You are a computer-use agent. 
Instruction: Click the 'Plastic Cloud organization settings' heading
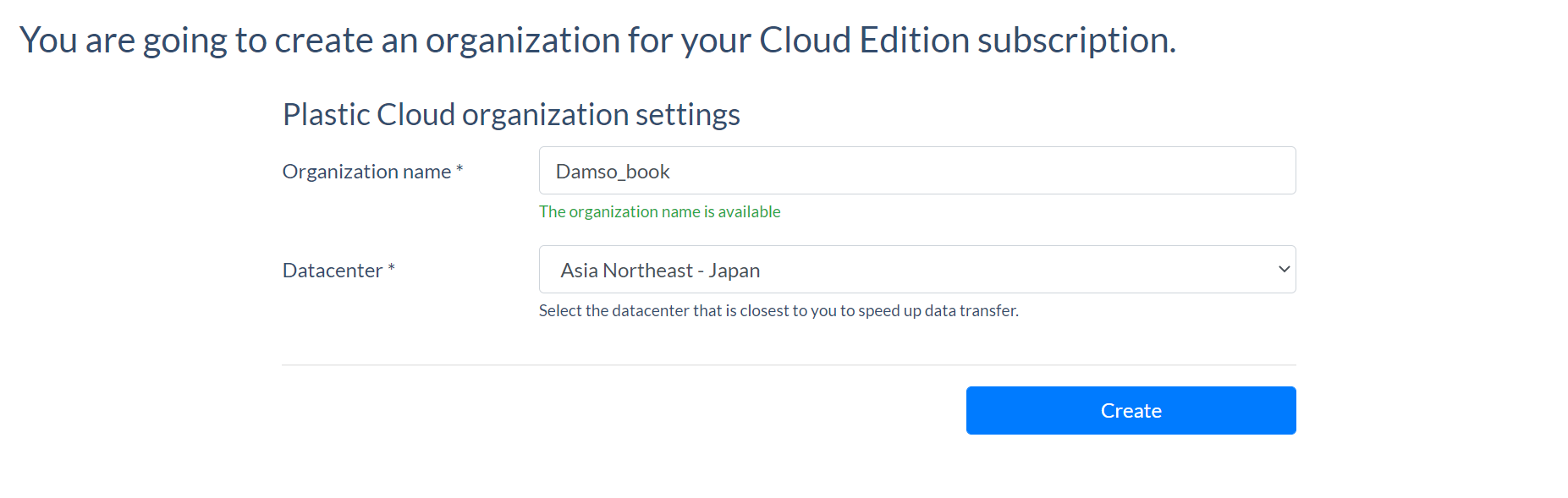(511, 114)
